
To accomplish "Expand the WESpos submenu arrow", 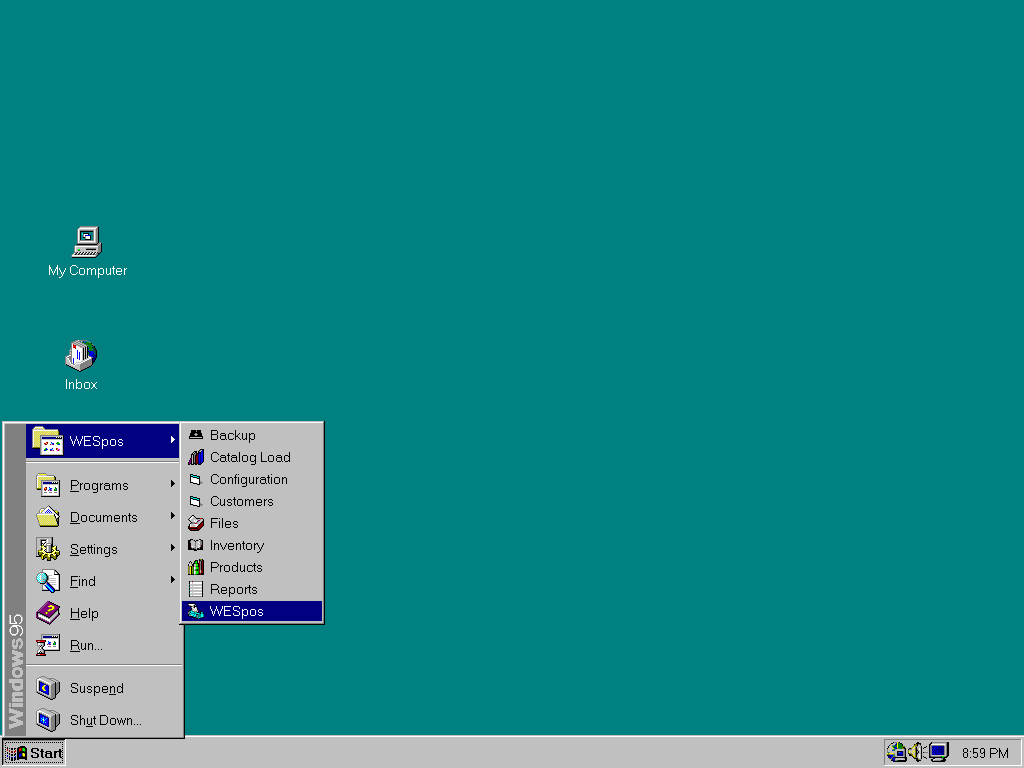I will tap(172, 440).
